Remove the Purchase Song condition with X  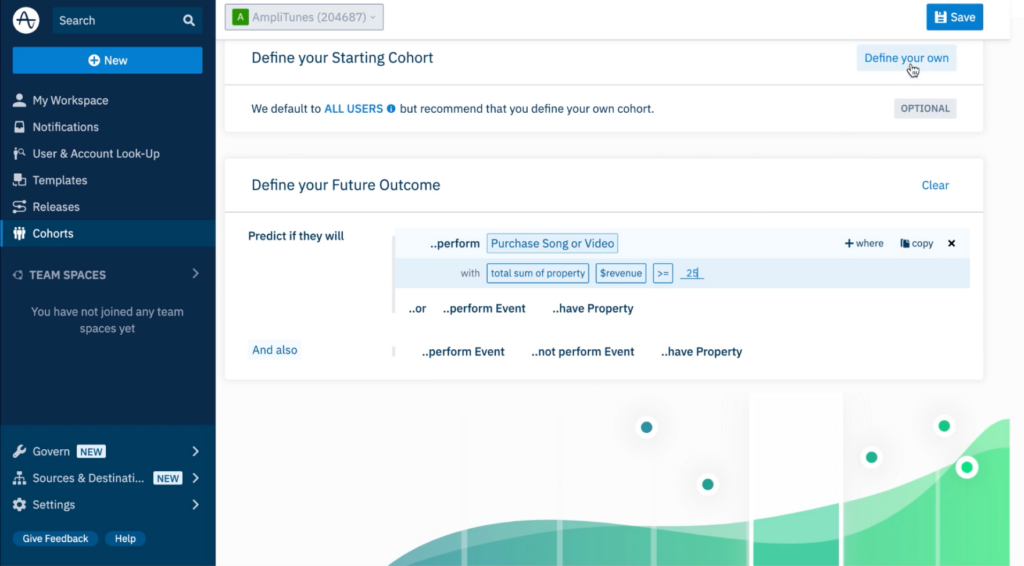point(951,244)
